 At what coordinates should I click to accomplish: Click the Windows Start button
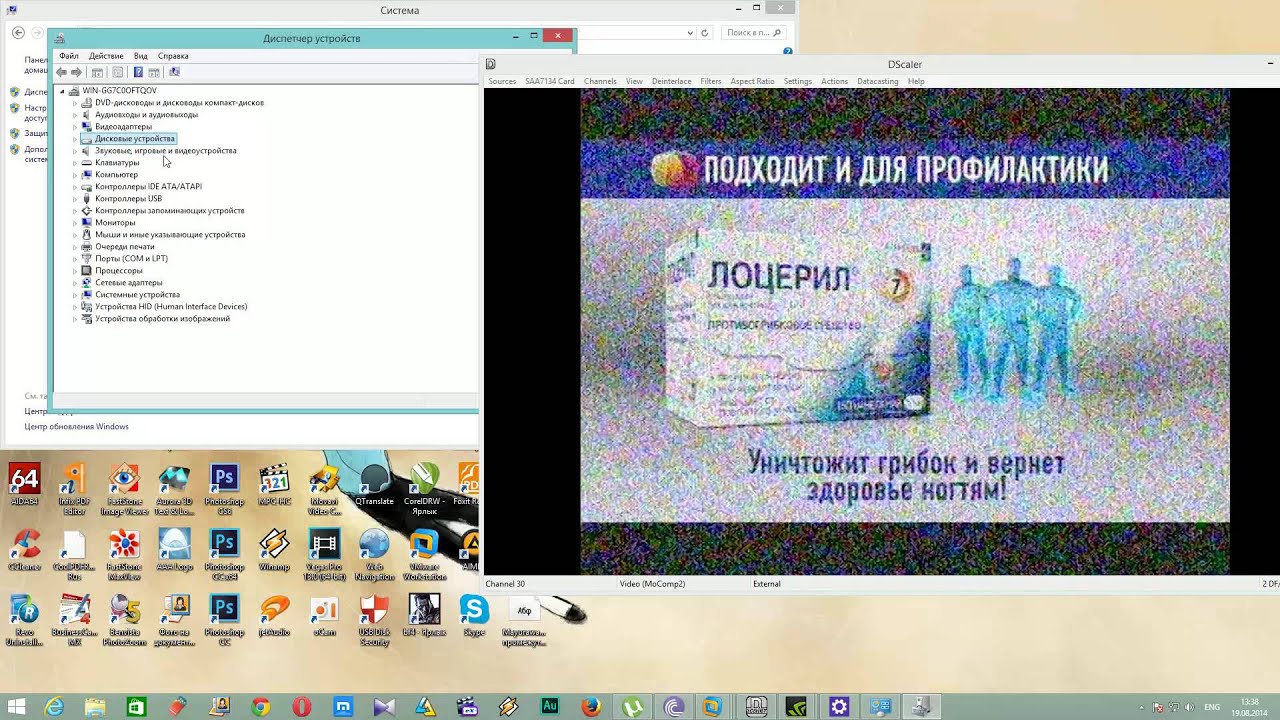[x=18, y=707]
